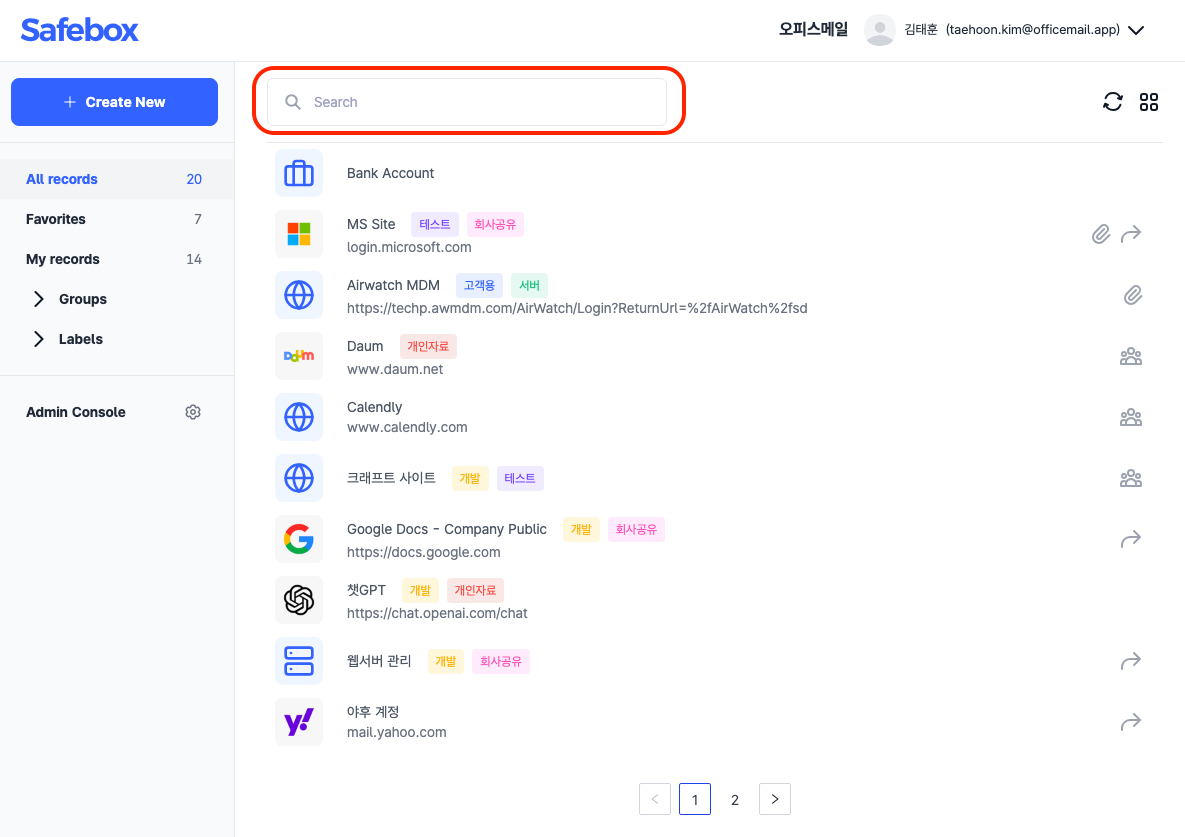Select My records in the sidebar
The image size is (1185, 837).
point(63,259)
